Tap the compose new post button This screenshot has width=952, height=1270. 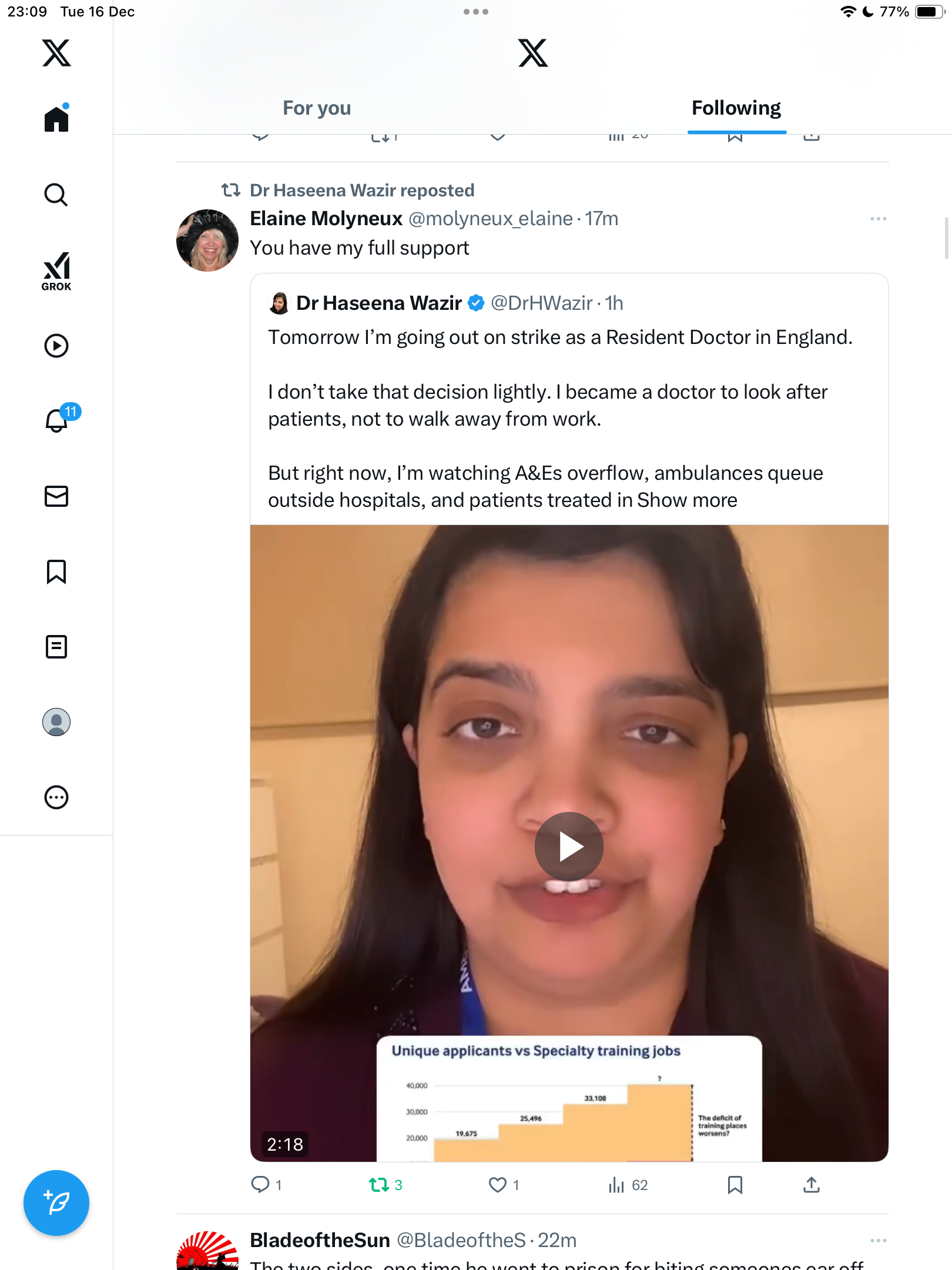[x=56, y=1203]
